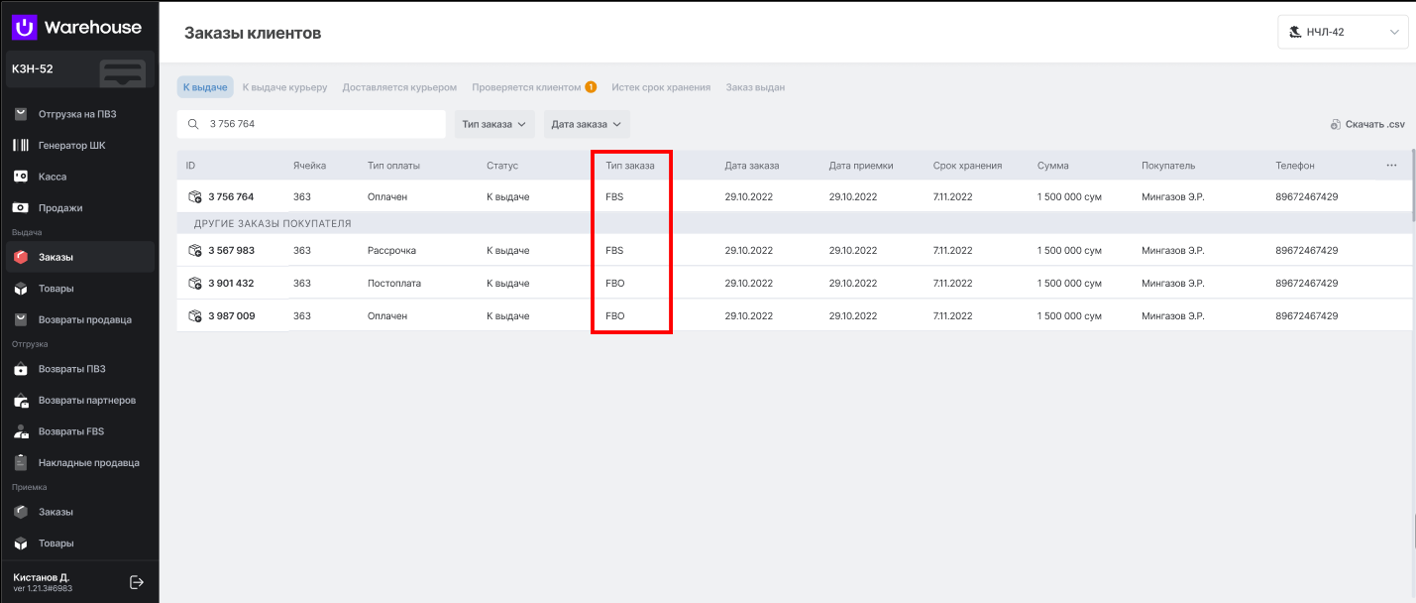Click the Касса cash register icon

coord(21,177)
